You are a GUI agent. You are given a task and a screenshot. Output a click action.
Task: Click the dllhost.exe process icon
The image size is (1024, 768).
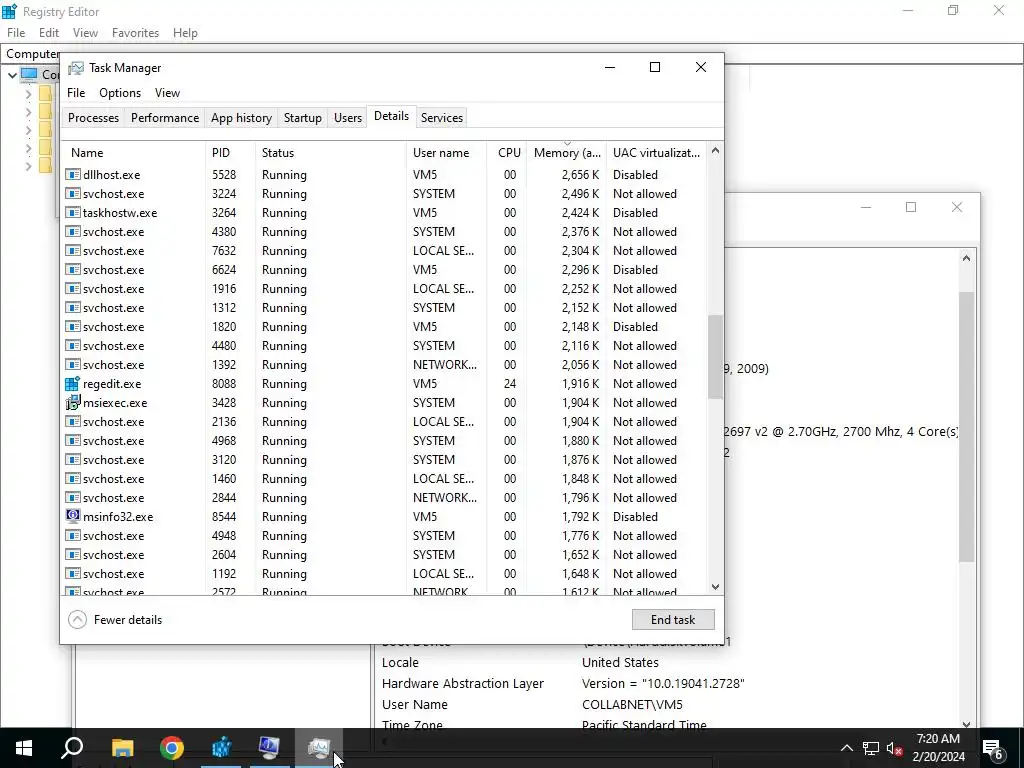click(x=72, y=174)
